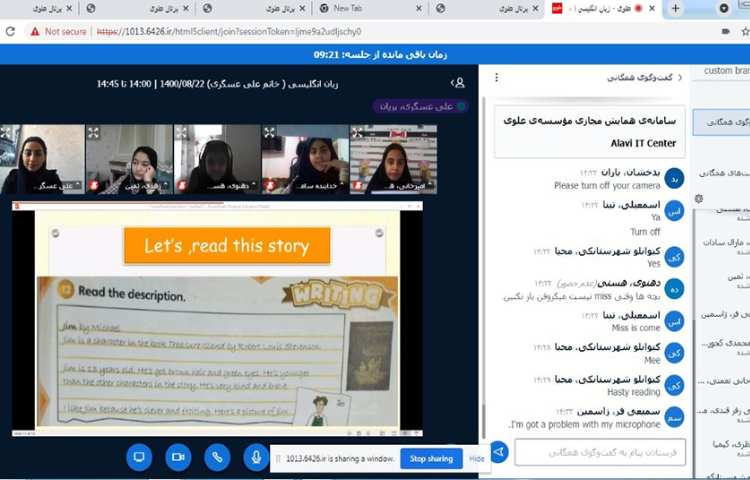Toggle the webcam sharing button
Screen dimensions: 750x480
(178, 457)
